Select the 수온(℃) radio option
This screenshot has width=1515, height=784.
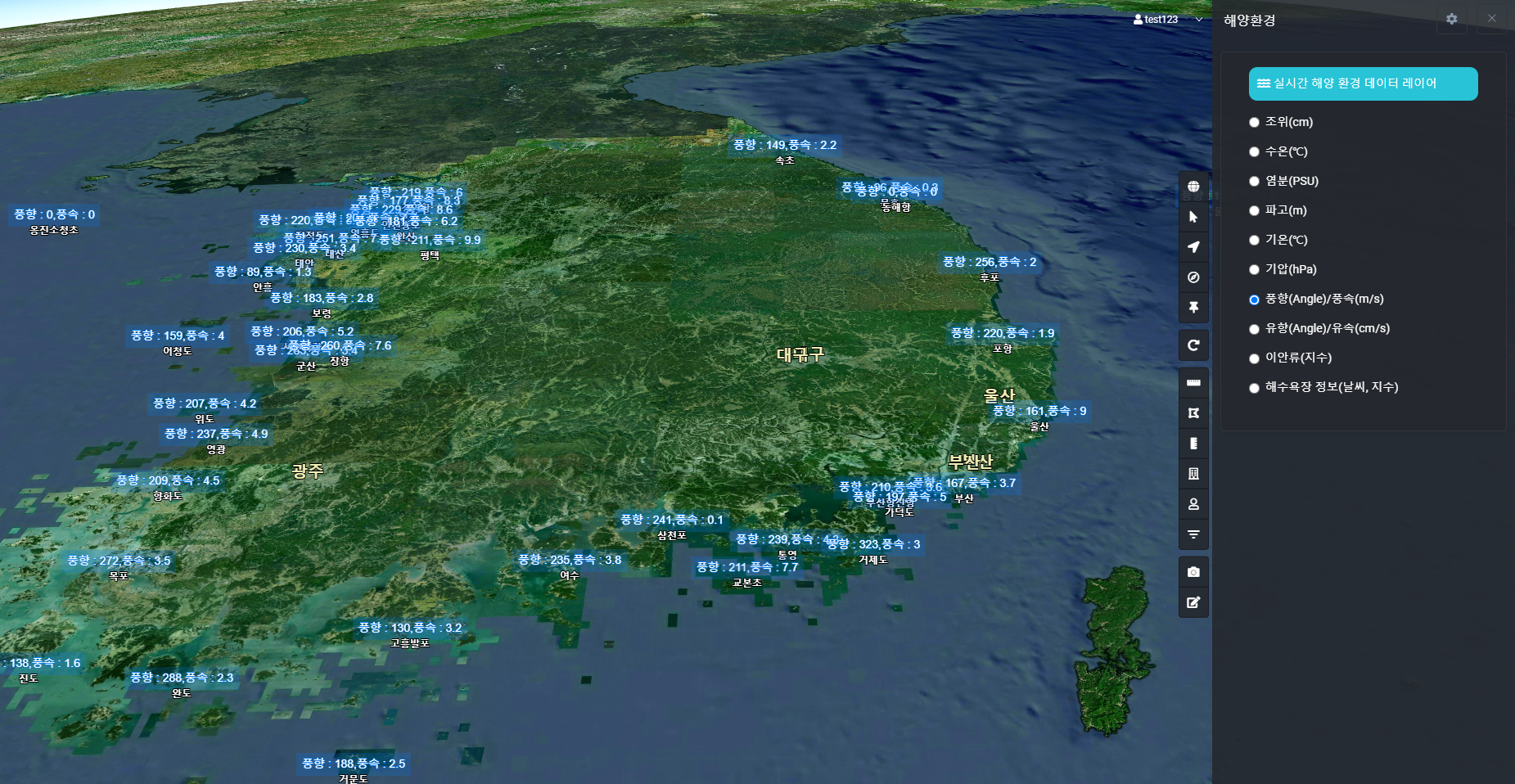1254,151
